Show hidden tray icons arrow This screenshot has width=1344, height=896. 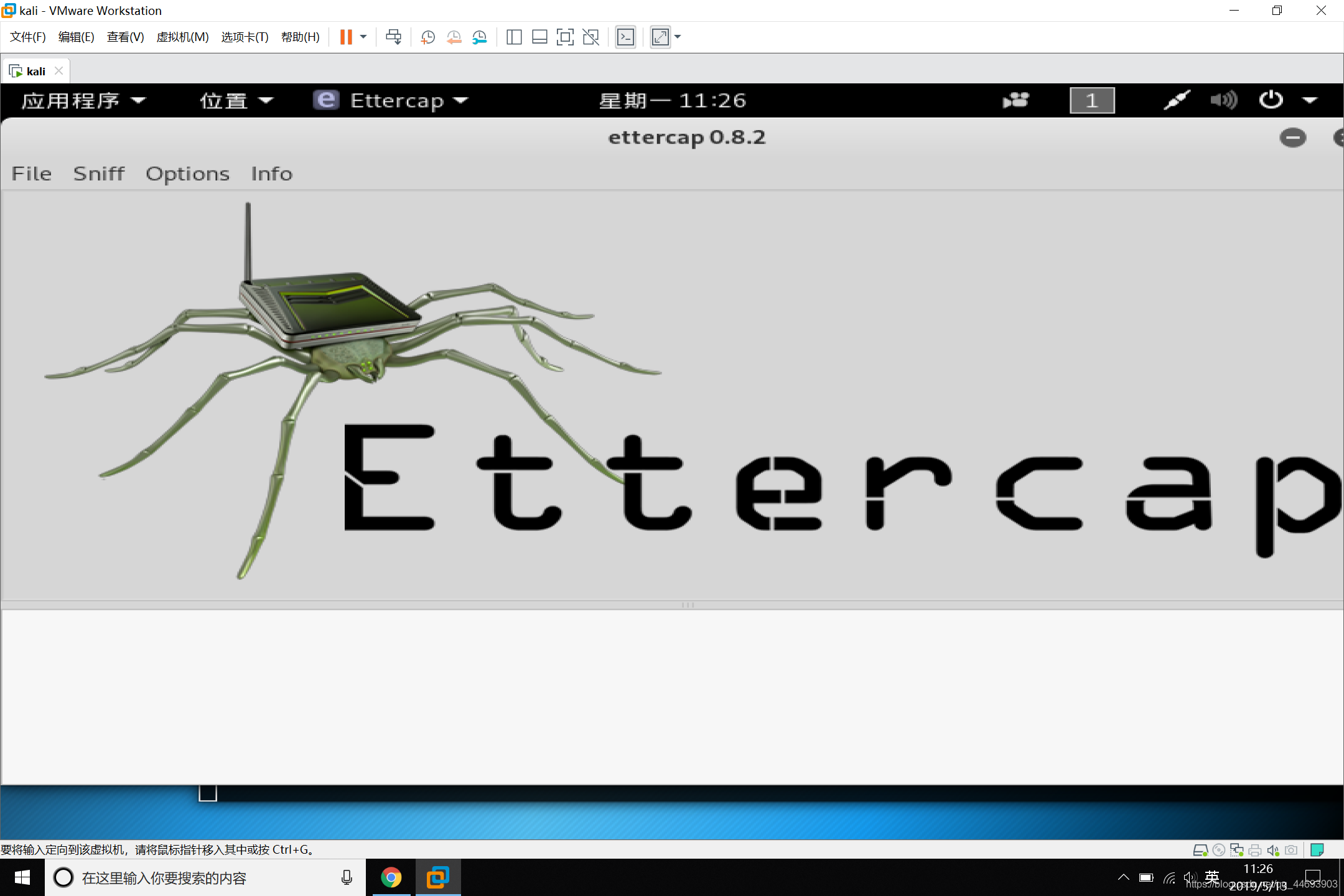click(x=1124, y=877)
